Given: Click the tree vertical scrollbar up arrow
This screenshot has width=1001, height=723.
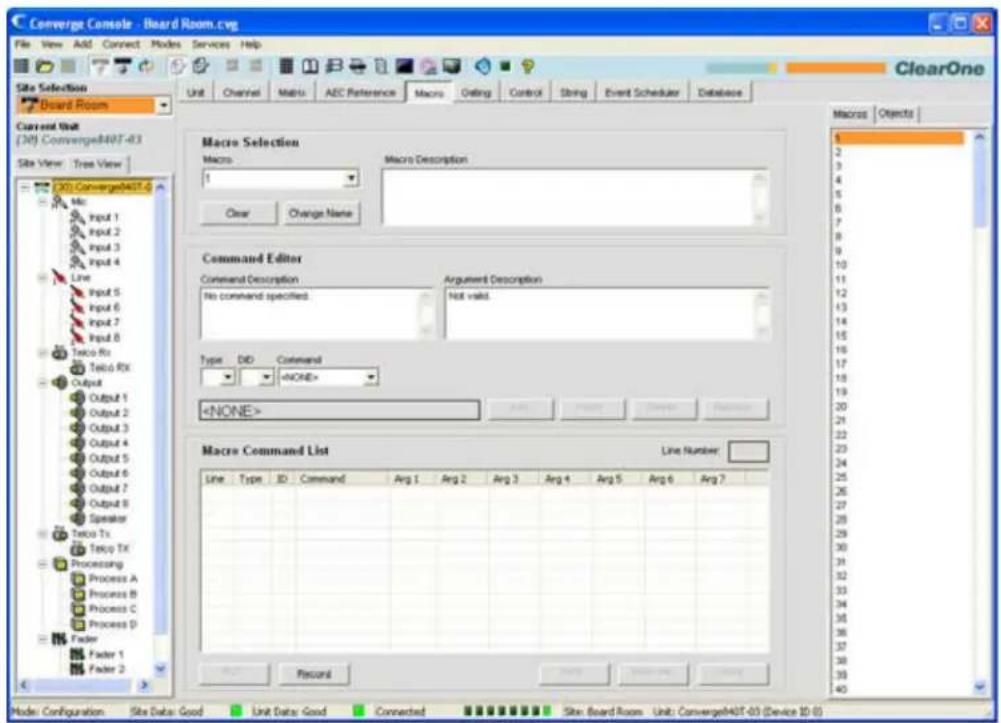Looking at the screenshot, I should pyautogui.click(x=160, y=187).
